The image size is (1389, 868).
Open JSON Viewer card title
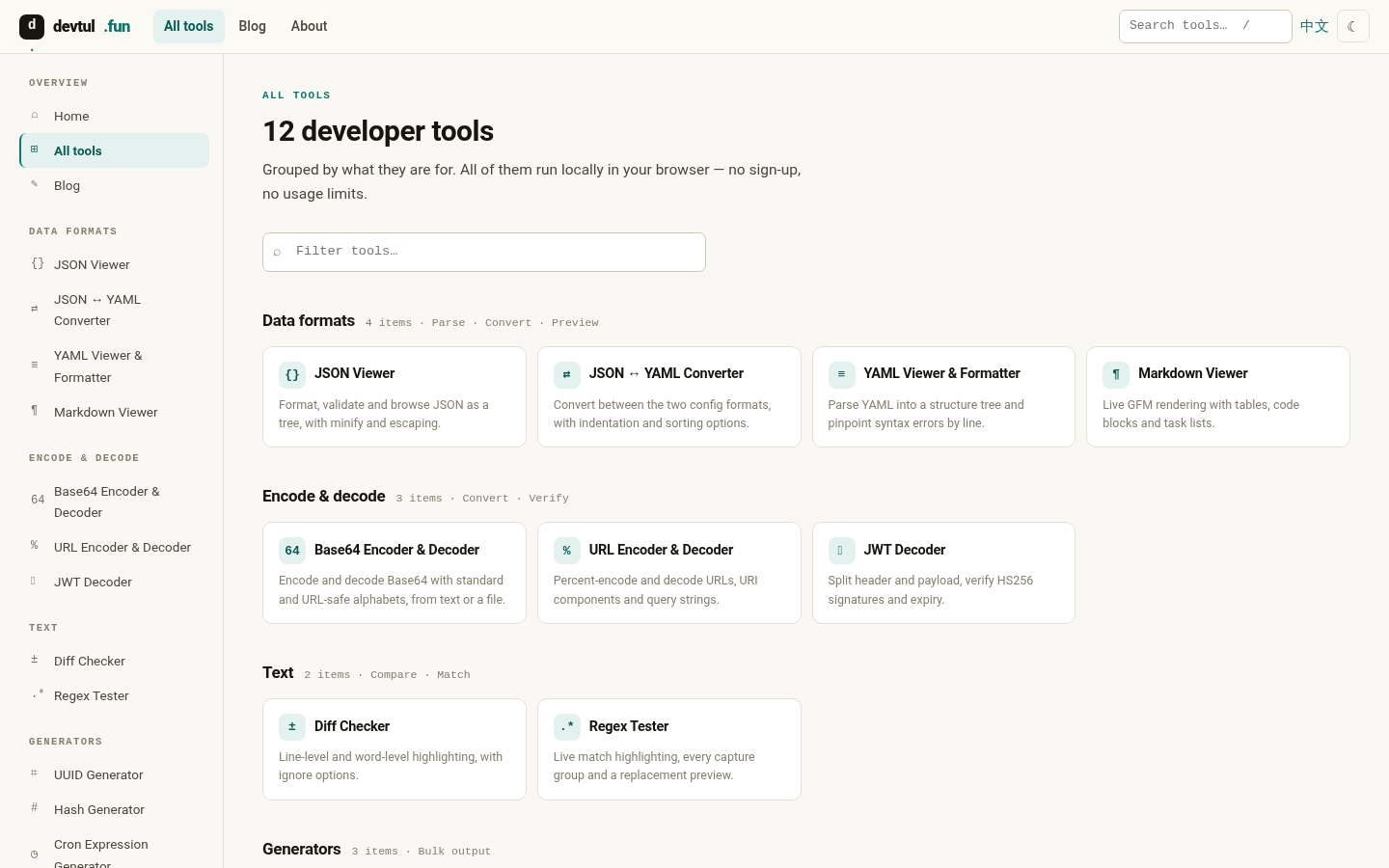(x=354, y=373)
